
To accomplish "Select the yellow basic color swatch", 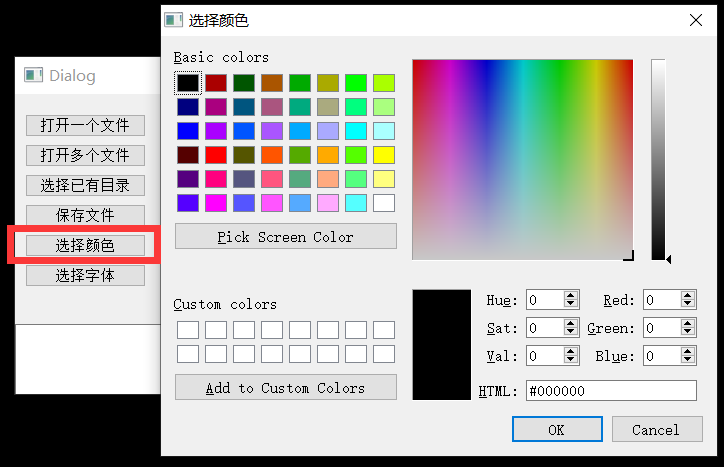I will (x=384, y=155).
